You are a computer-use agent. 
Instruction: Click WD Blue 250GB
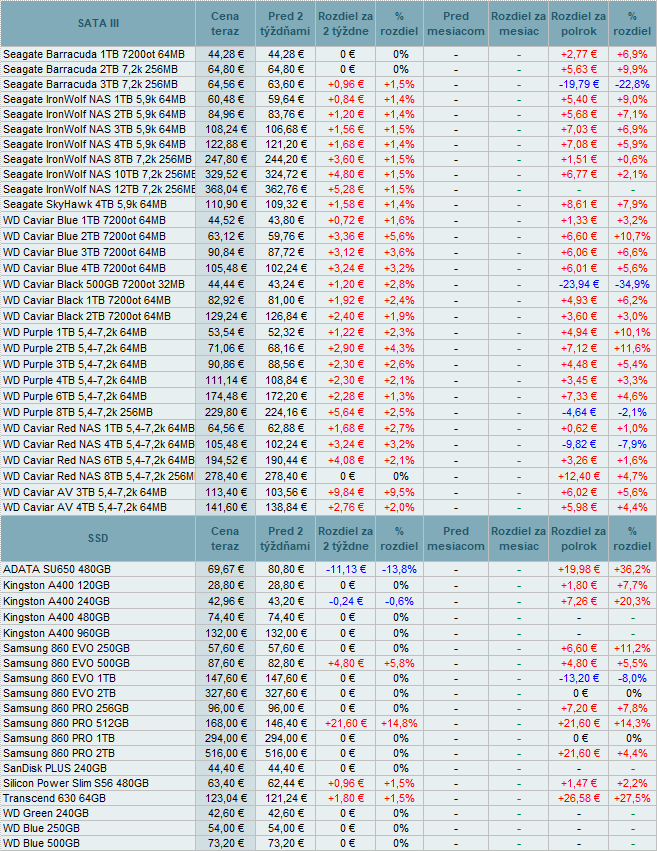click(x=41, y=829)
